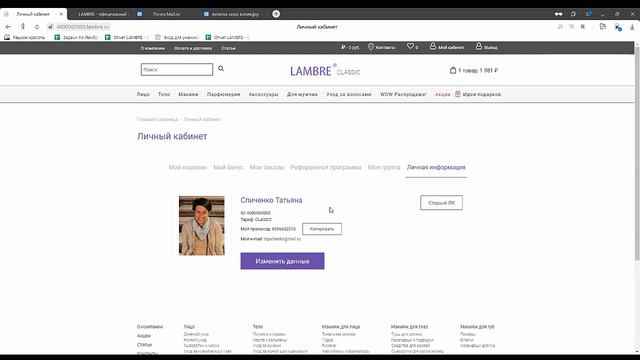Open the 'Аксессуары' category menu
The image size is (640, 360).
coord(263,94)
